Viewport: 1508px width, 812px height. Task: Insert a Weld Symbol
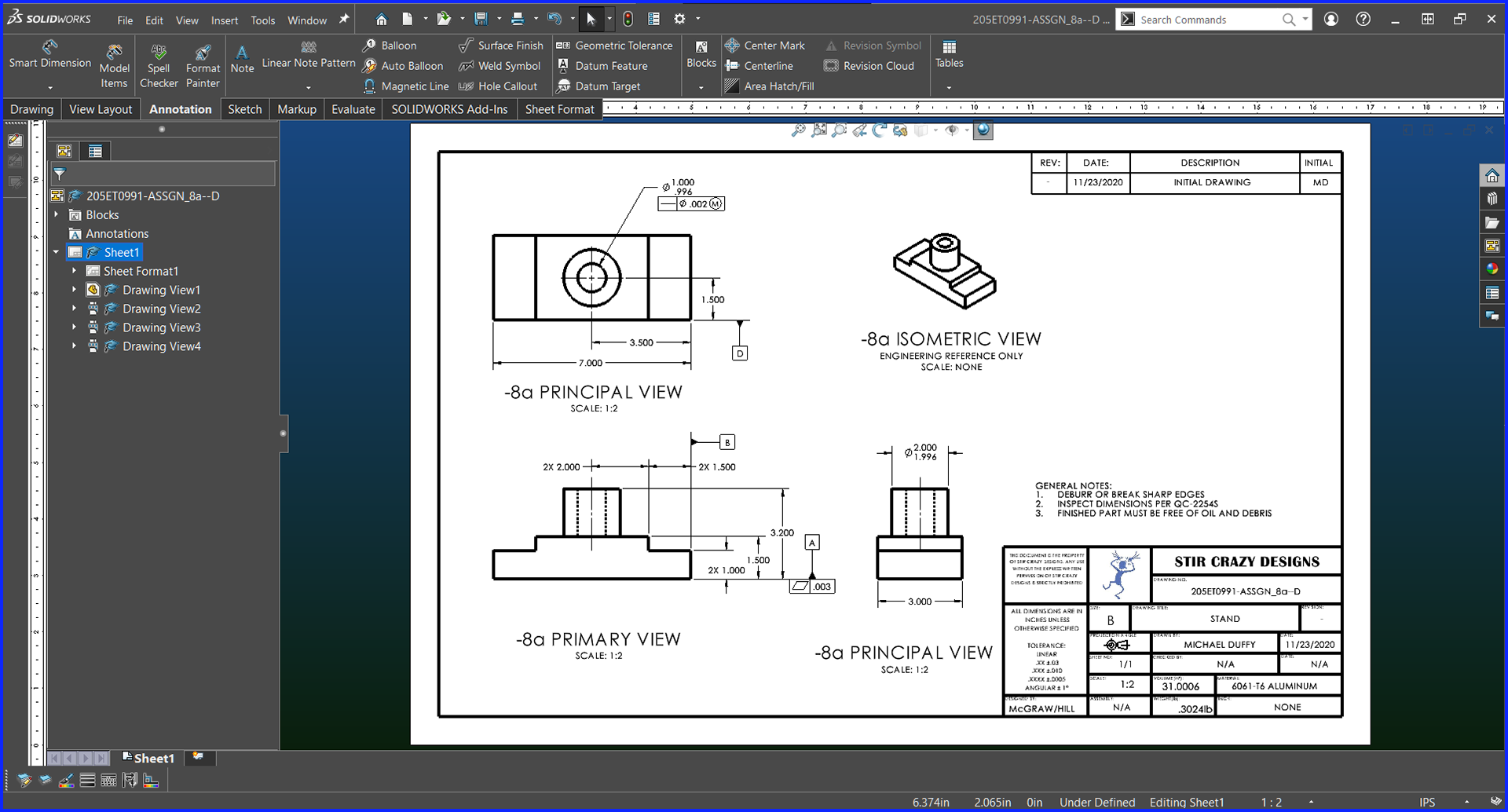(500, 66)
